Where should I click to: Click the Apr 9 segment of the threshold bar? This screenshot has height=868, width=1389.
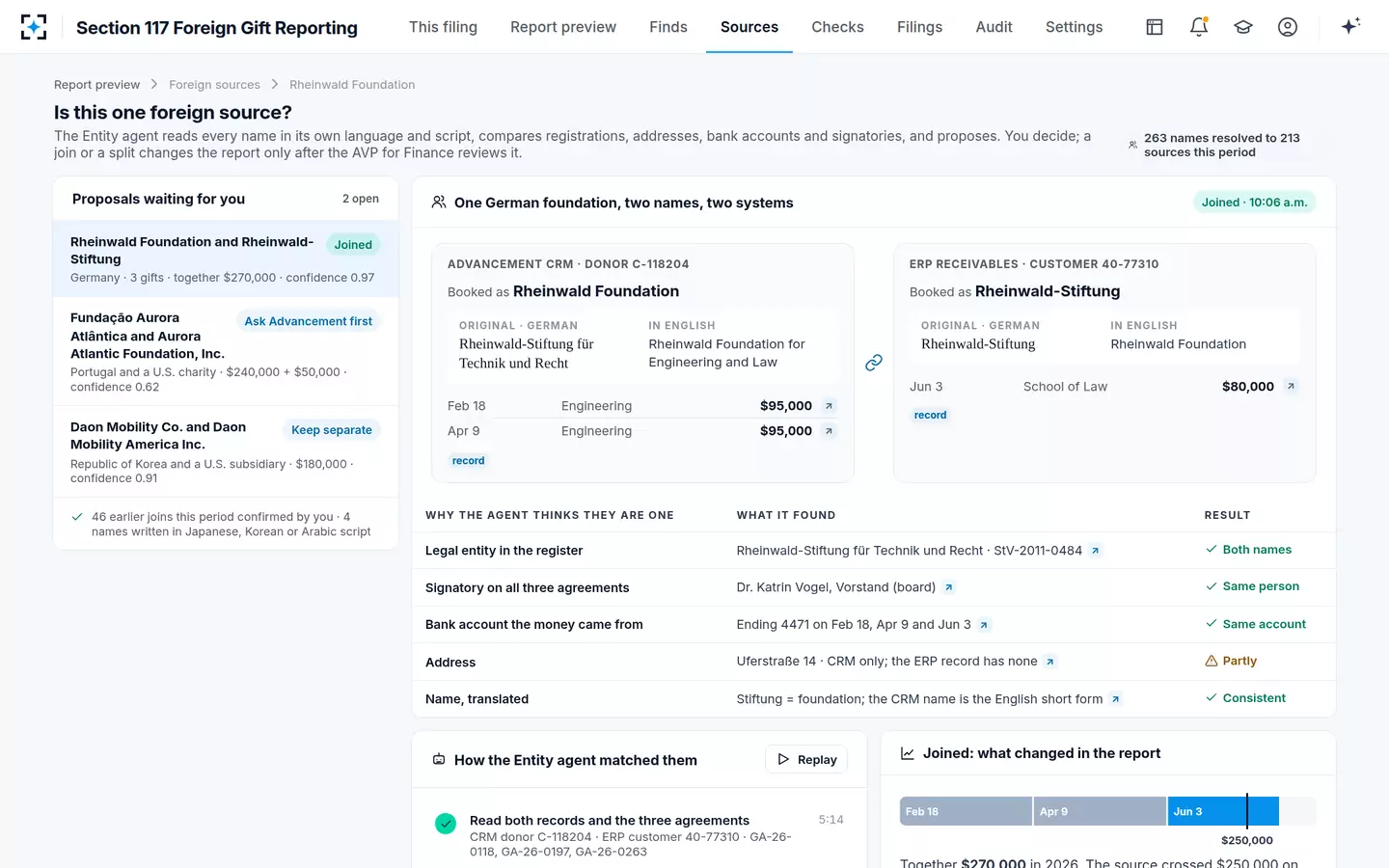tap(1100, 811)
